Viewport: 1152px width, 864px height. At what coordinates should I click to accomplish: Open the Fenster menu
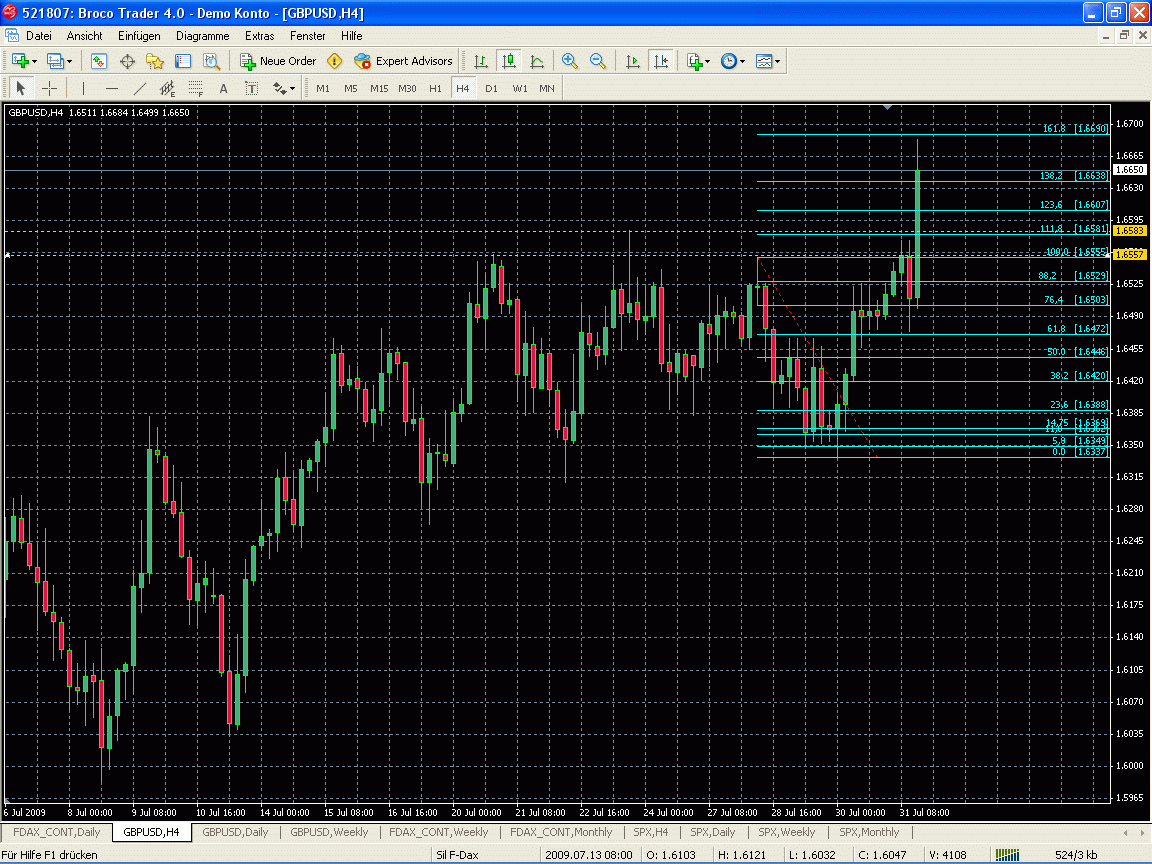(307, 36)
